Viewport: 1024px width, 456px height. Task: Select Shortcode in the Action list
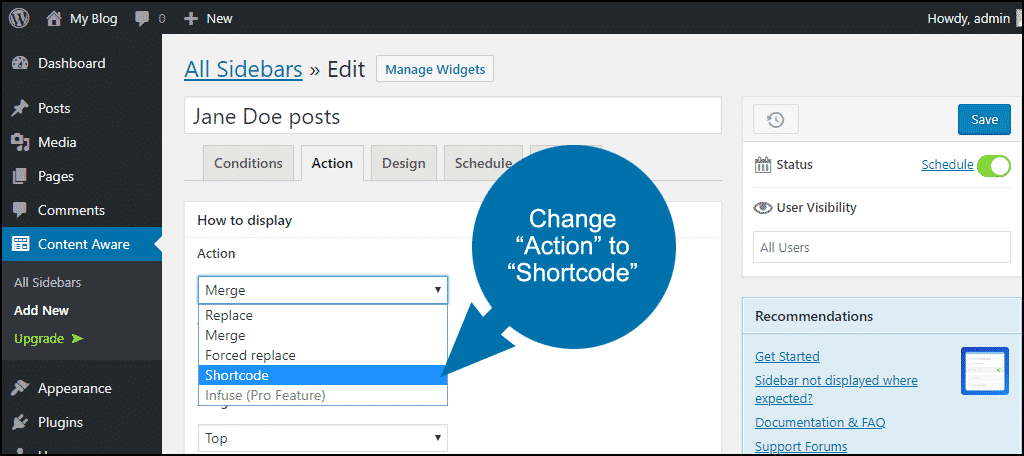[x=323, y=375]
